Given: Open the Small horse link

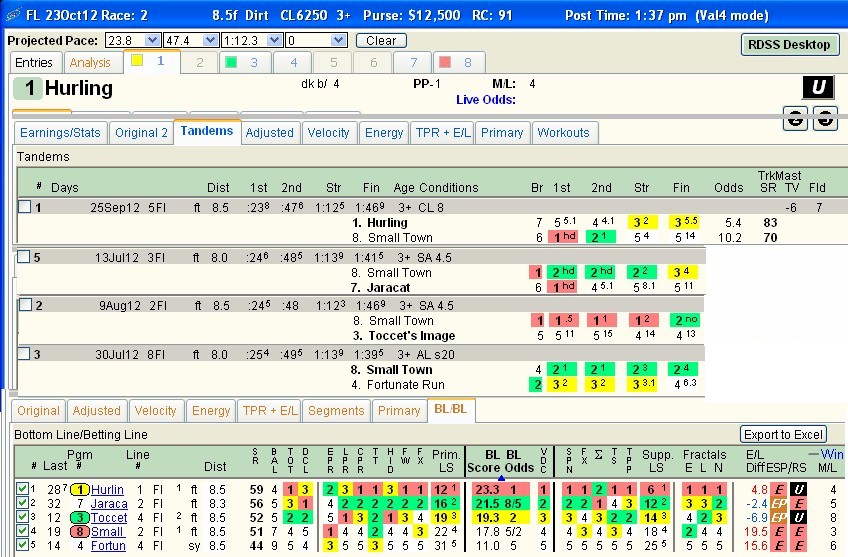Looking at the screenshot, I should coord(107,532).
